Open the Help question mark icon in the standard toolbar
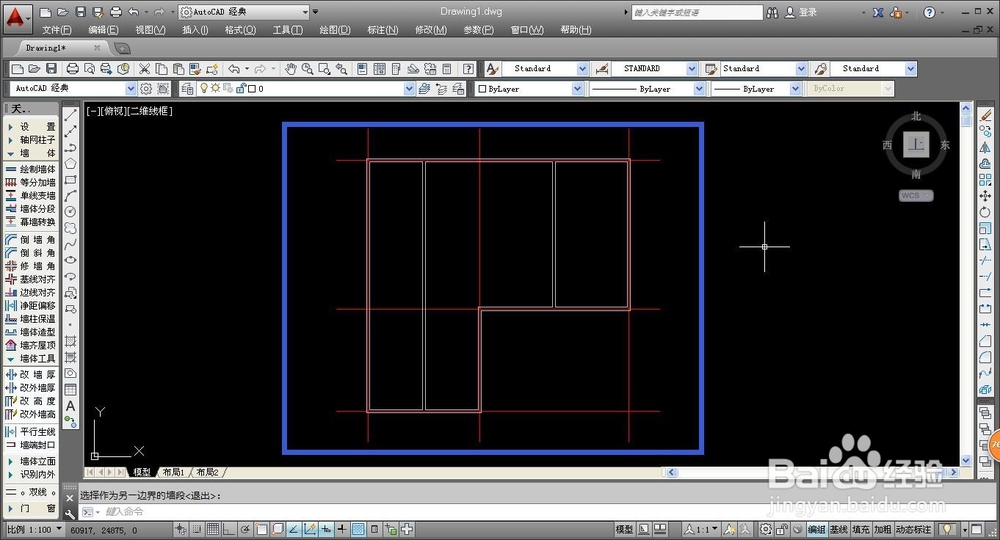The height and width of the screenshot is (540, 1000). pos(469,69)
